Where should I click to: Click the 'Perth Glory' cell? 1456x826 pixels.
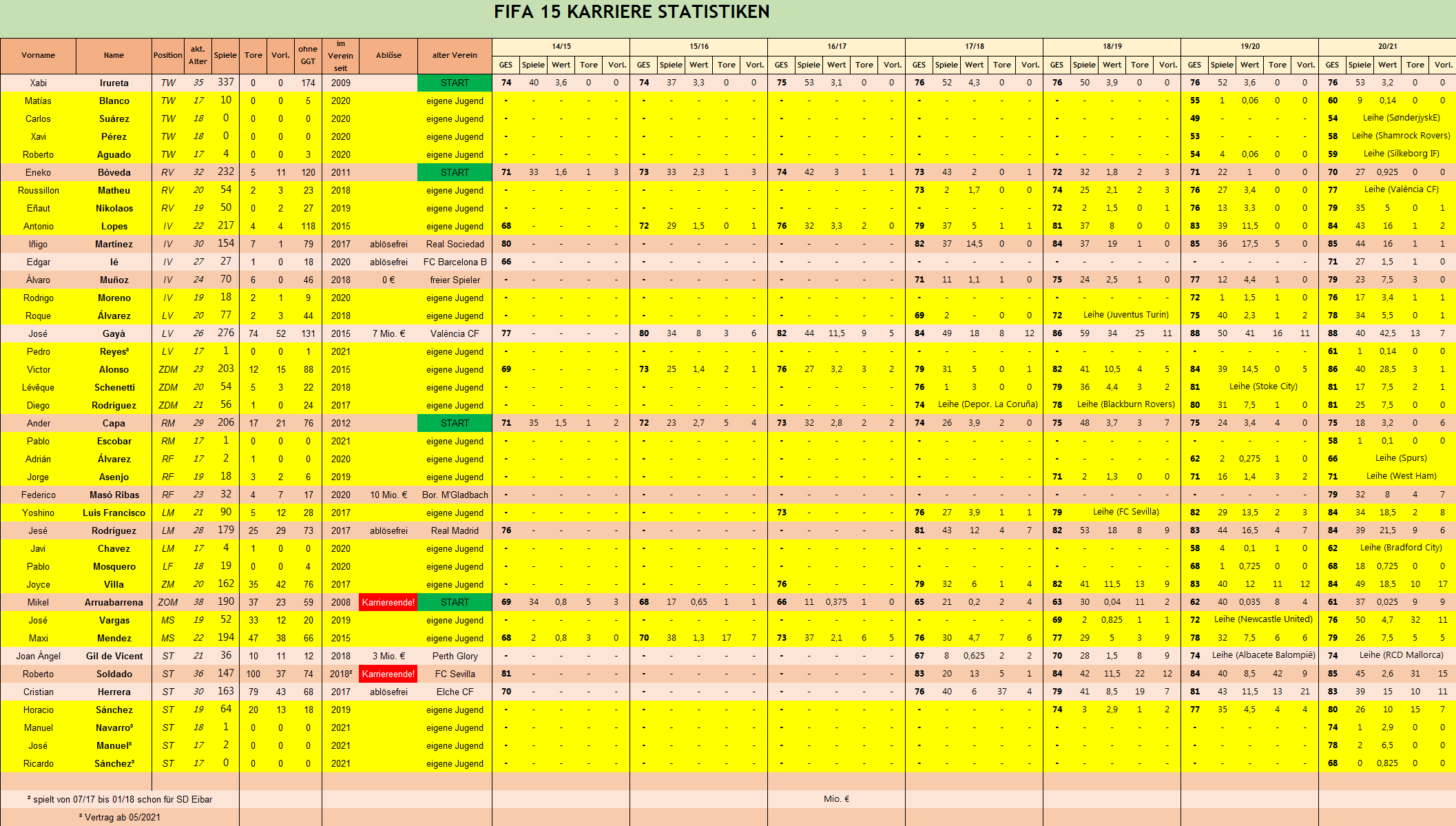[x=455, y=656]
